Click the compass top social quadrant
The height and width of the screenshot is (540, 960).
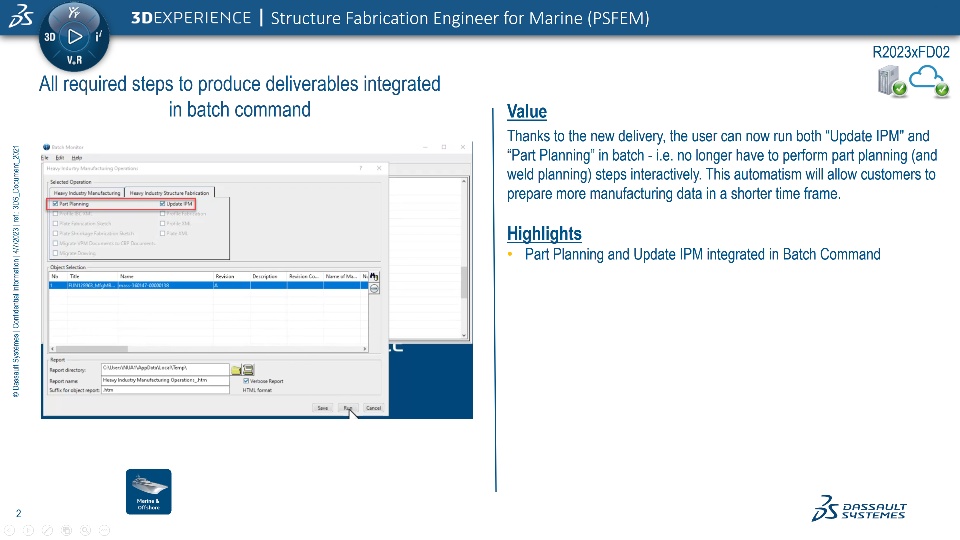[74, 12]
